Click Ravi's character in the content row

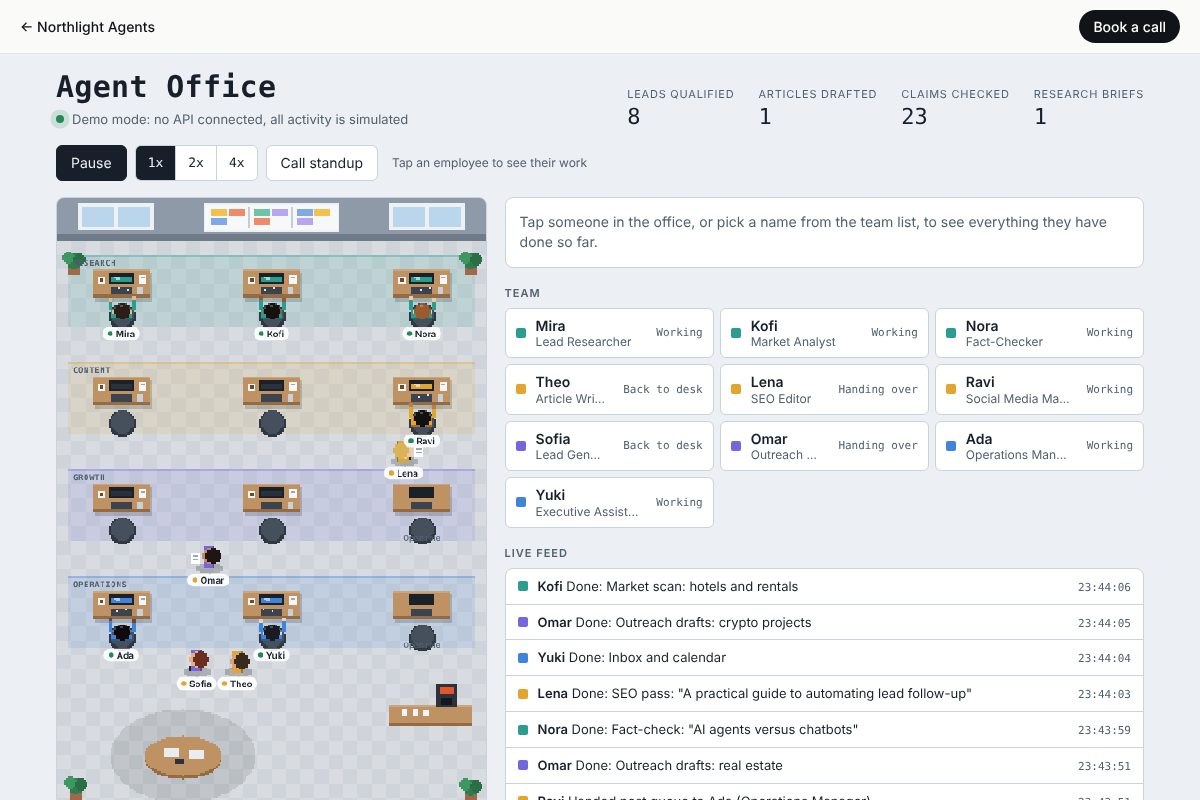pyautogui.click(x=422, y=419)
